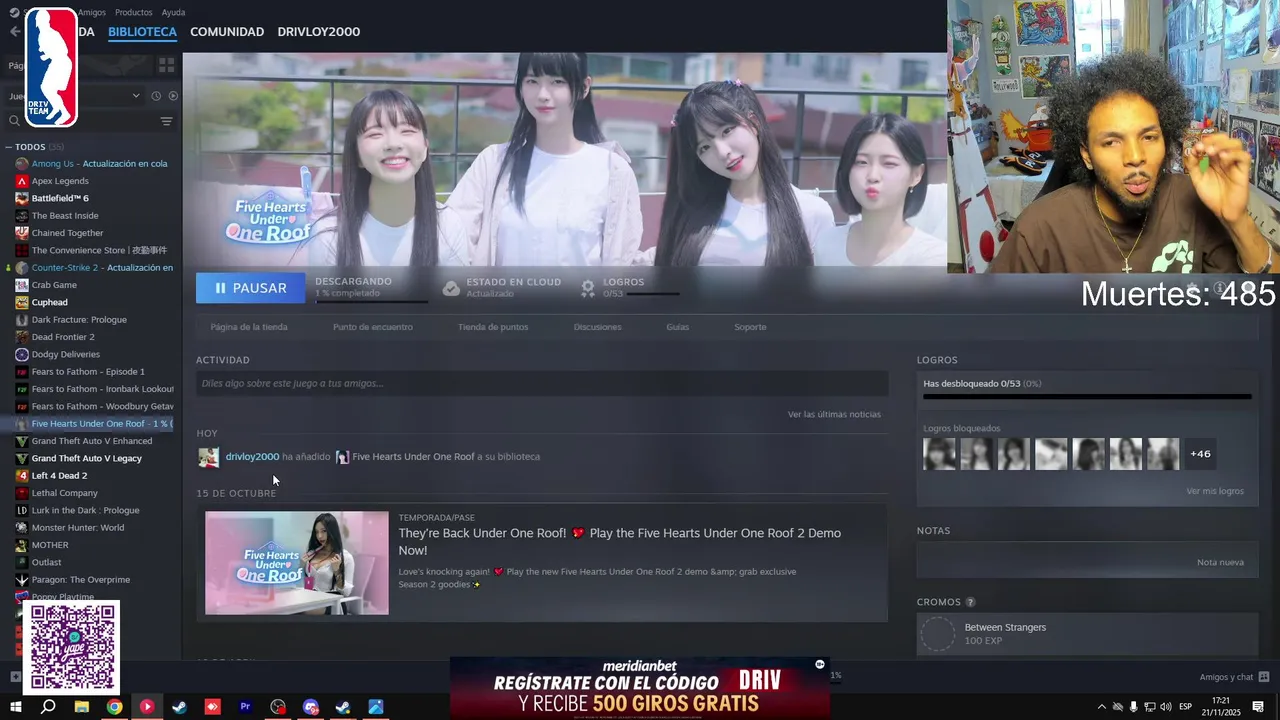Click the Paragon: The Overprime icon
Image resolution: width=1280 pixels, height=720 pixels.
click(22, 579)
